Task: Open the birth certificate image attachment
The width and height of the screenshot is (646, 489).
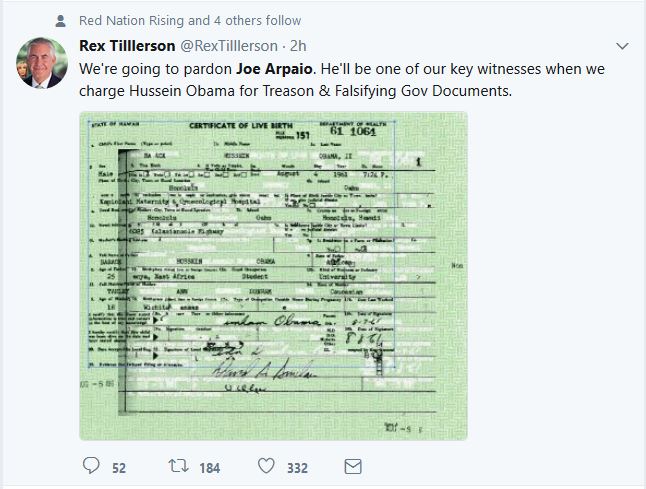Action: [x=273, y=275]
